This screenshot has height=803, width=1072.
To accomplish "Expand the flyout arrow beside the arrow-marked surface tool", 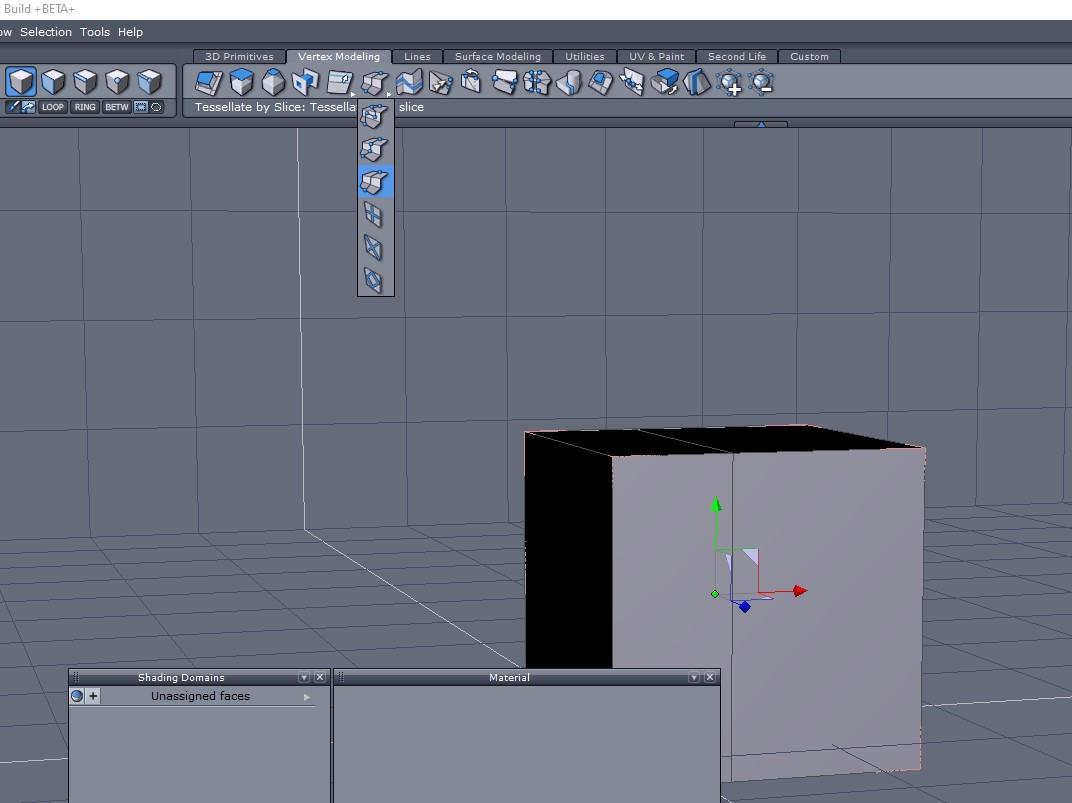I will click(353, 94).
